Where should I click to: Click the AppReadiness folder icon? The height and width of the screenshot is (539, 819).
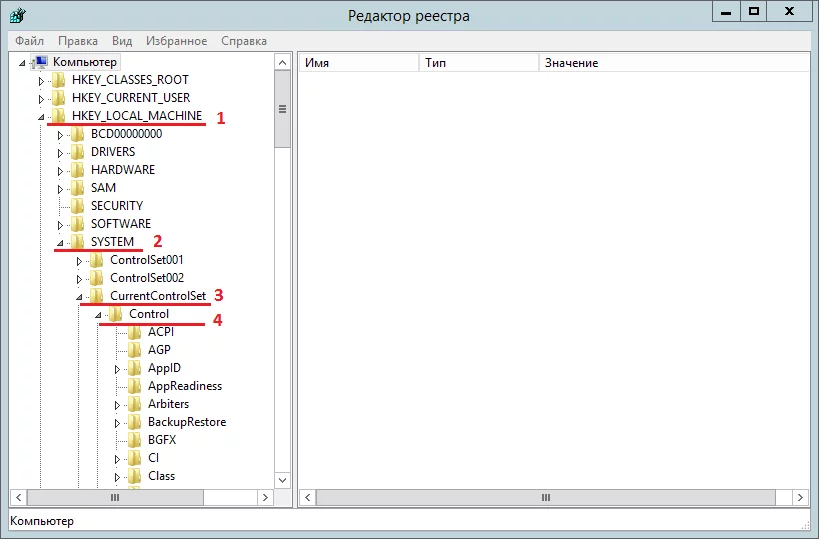coord(135,386)
